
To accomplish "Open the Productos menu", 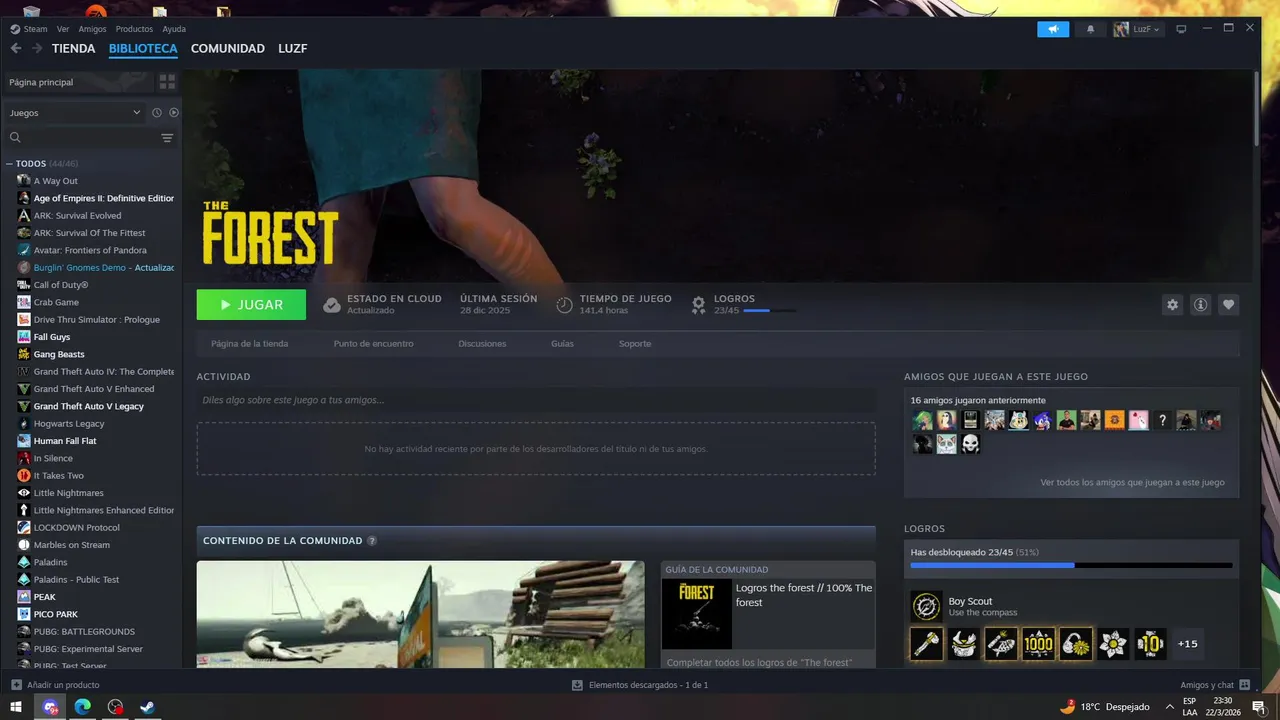I will pos(134,29).
